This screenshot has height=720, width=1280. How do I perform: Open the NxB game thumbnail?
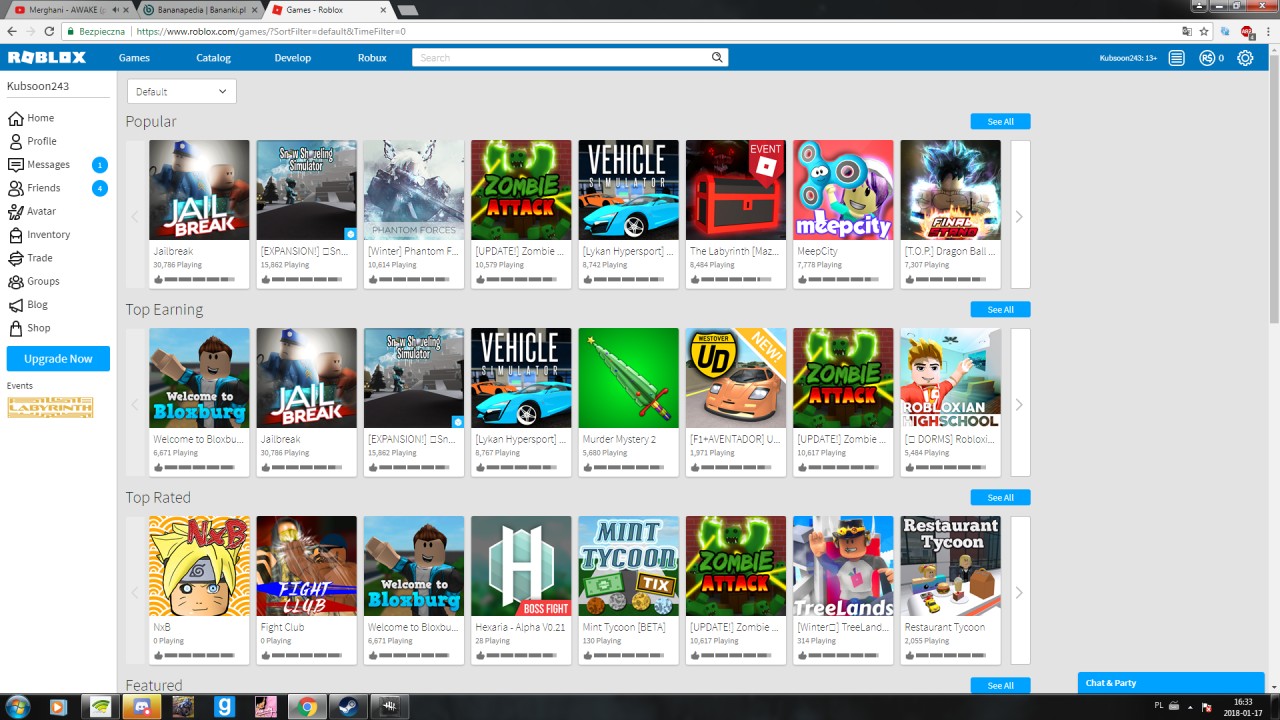199,566
